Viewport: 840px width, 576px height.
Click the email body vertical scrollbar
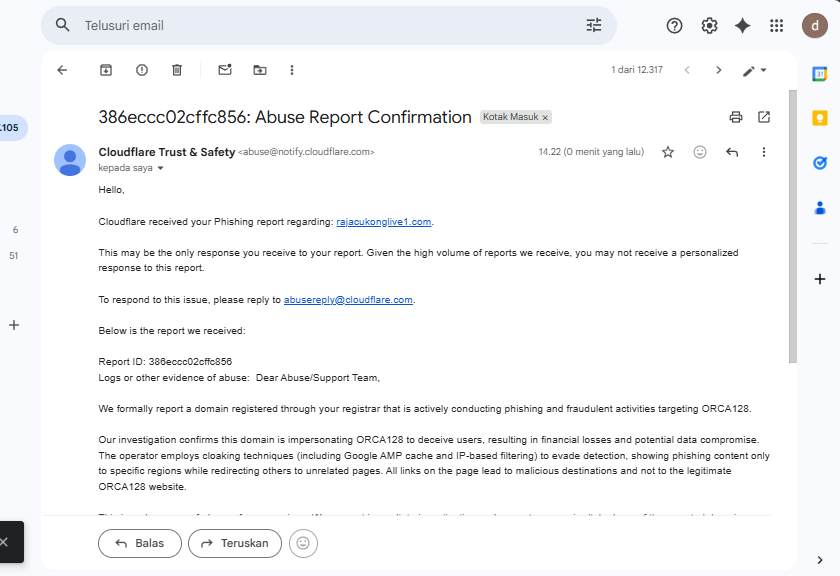tap(793, 227)
